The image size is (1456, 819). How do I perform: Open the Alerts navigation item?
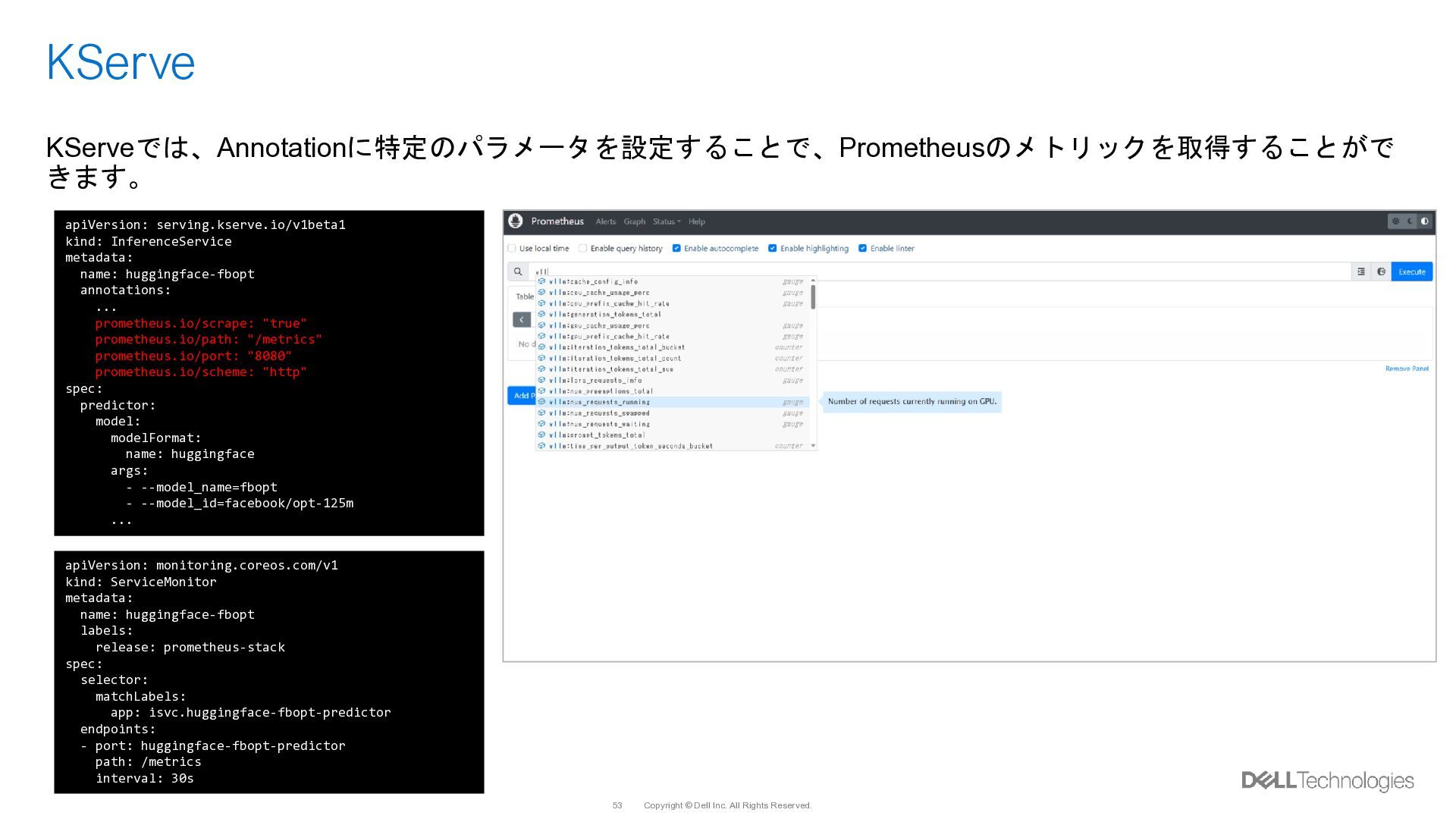(605, 221)
